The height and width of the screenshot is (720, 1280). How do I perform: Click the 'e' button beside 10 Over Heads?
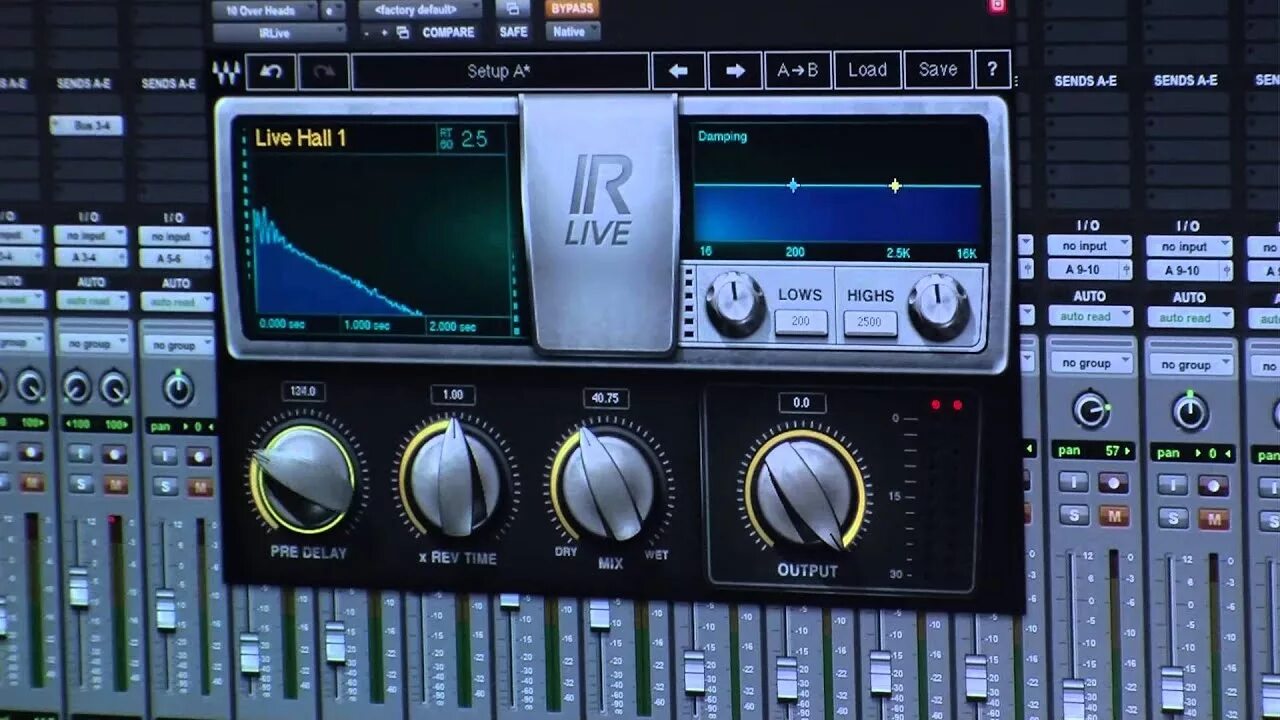332,10
